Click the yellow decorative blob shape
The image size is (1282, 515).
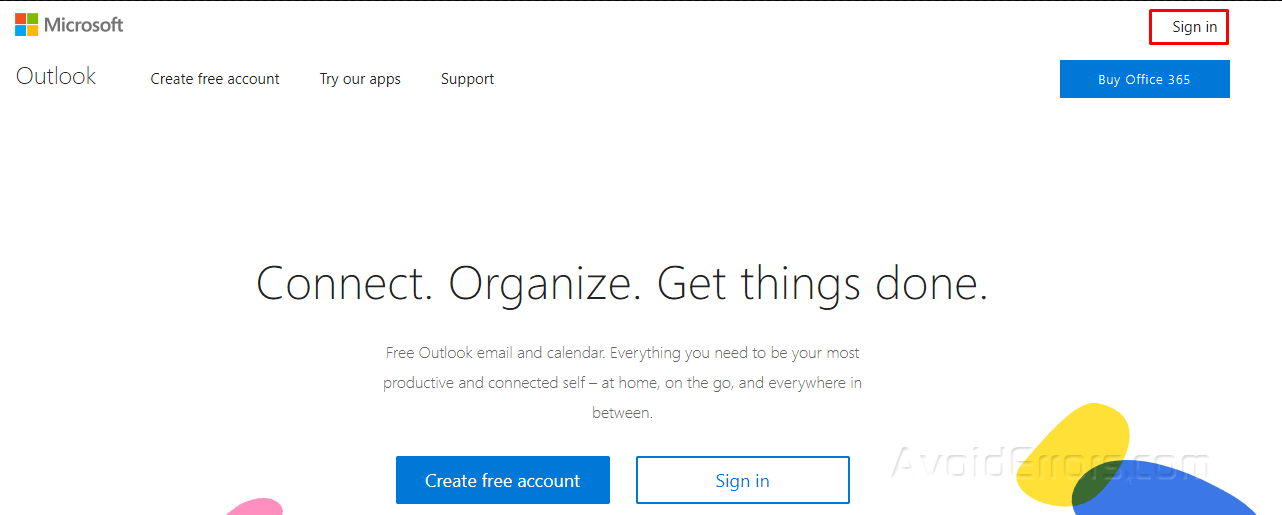1072,448
